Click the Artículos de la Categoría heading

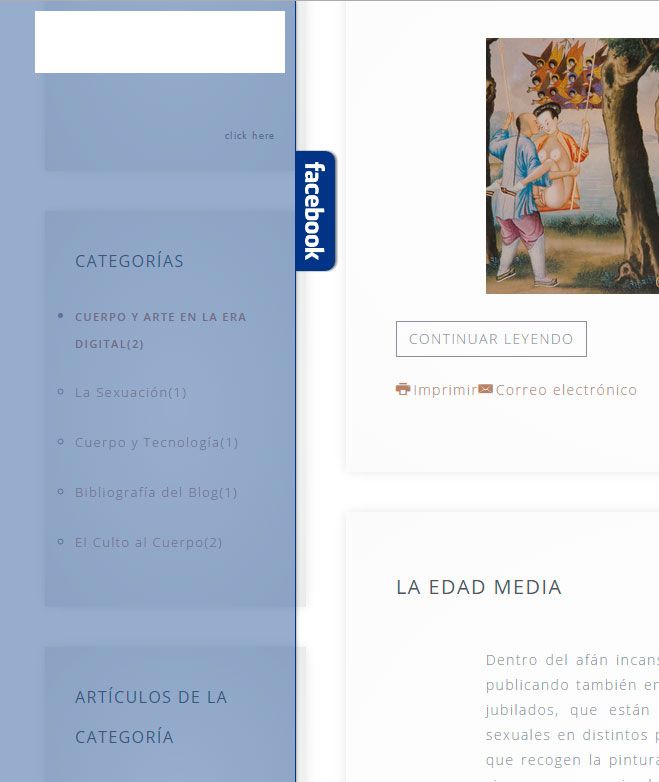pyautogui.click(x=151, y=717)
